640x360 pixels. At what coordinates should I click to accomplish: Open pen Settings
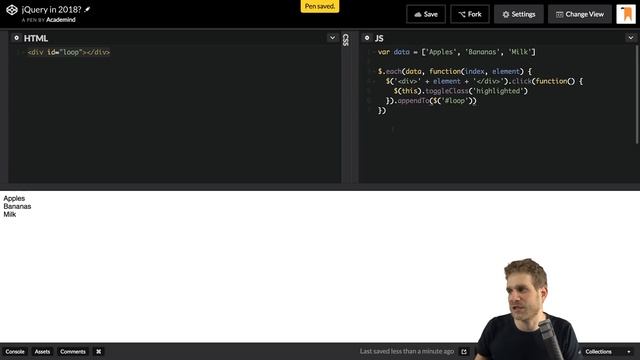[x=519, y=14]
